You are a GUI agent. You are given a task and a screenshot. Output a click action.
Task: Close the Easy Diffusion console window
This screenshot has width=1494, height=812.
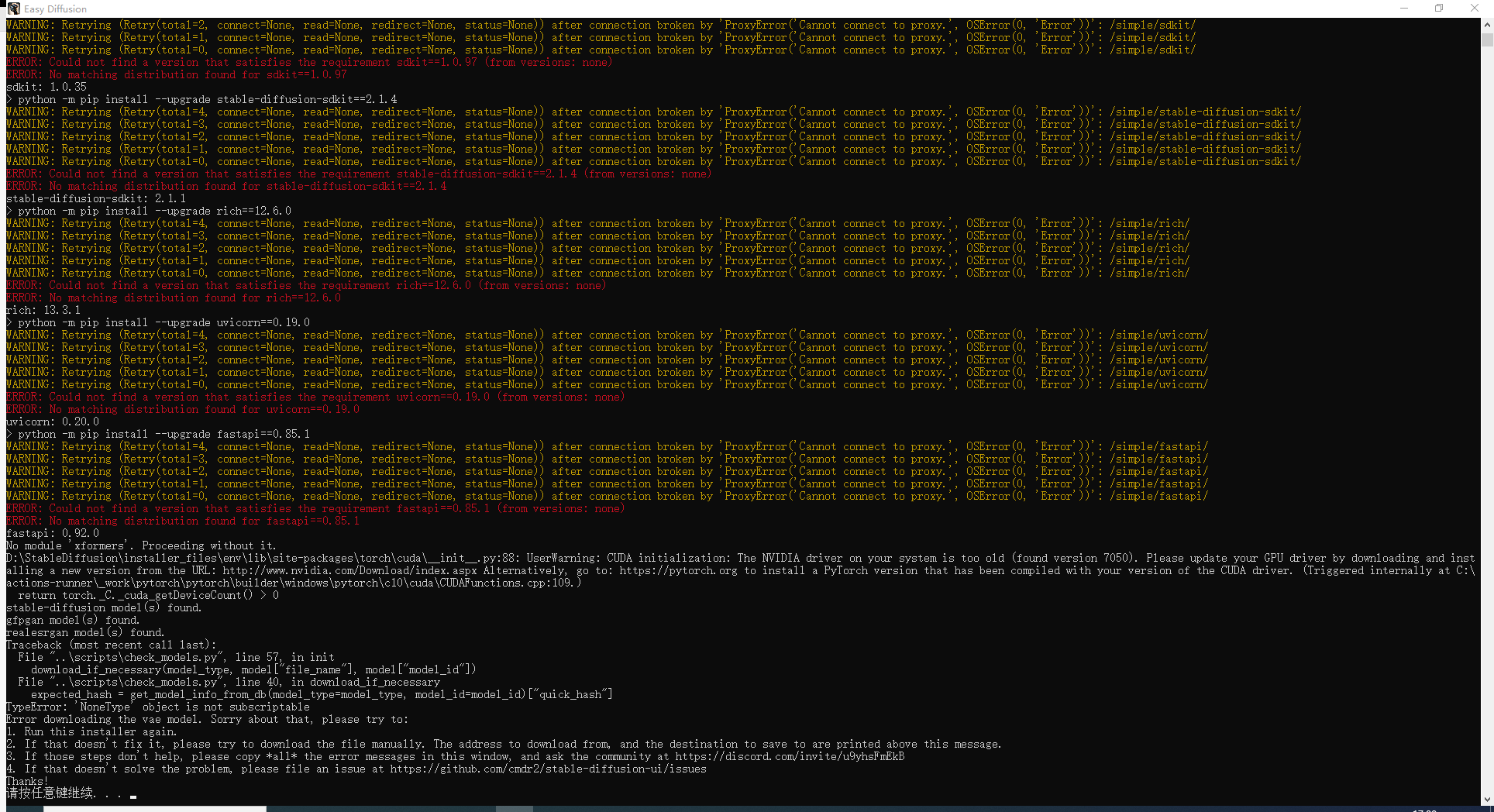(1475, 8)
